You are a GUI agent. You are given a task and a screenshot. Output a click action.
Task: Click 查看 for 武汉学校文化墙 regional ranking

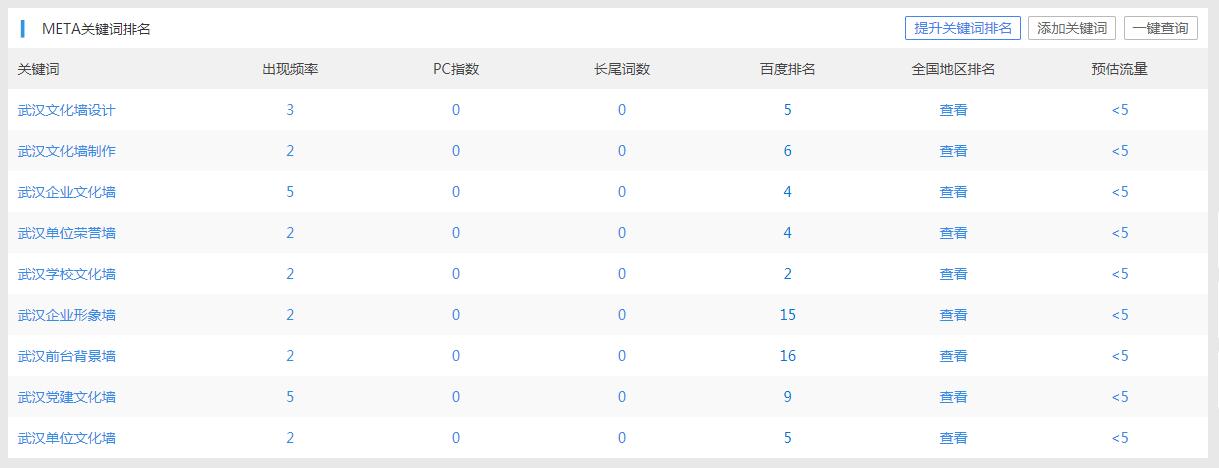953,274
